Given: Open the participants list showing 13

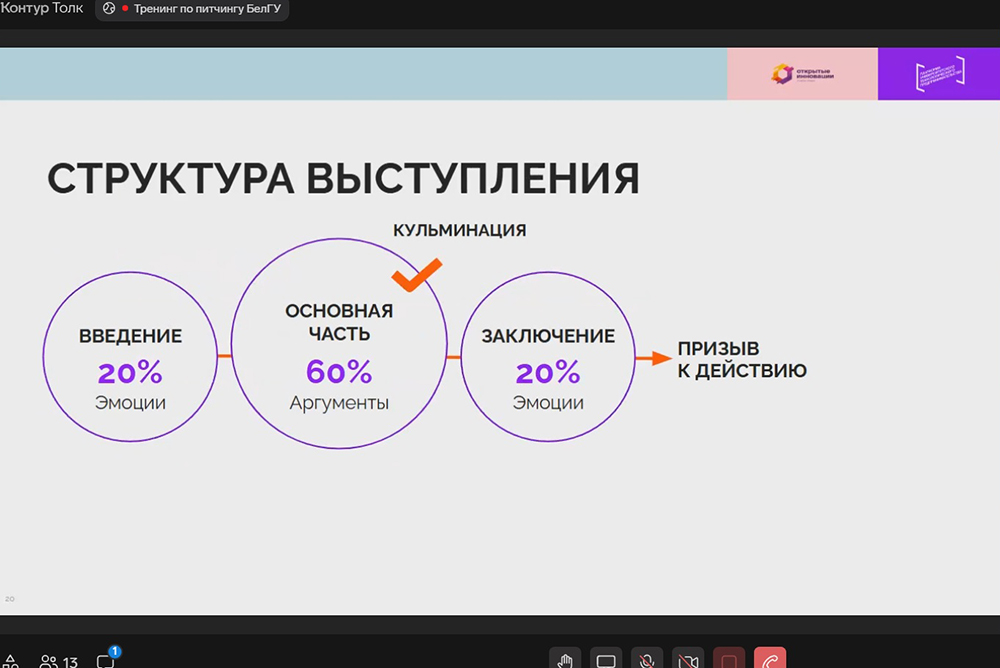Looking at the screenshot, I should (59, 661).
